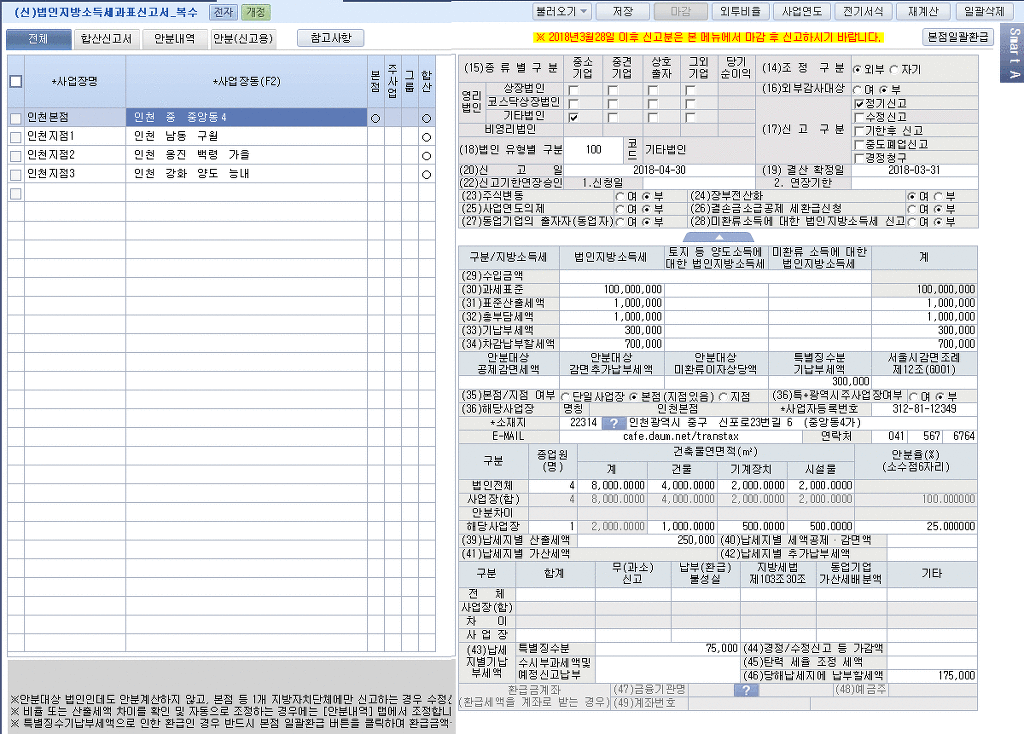Image resolution: width=1024 pixels, height=734 pixels.
Task: Select 여 for 주식변동
Action: [x=620, y=196]
